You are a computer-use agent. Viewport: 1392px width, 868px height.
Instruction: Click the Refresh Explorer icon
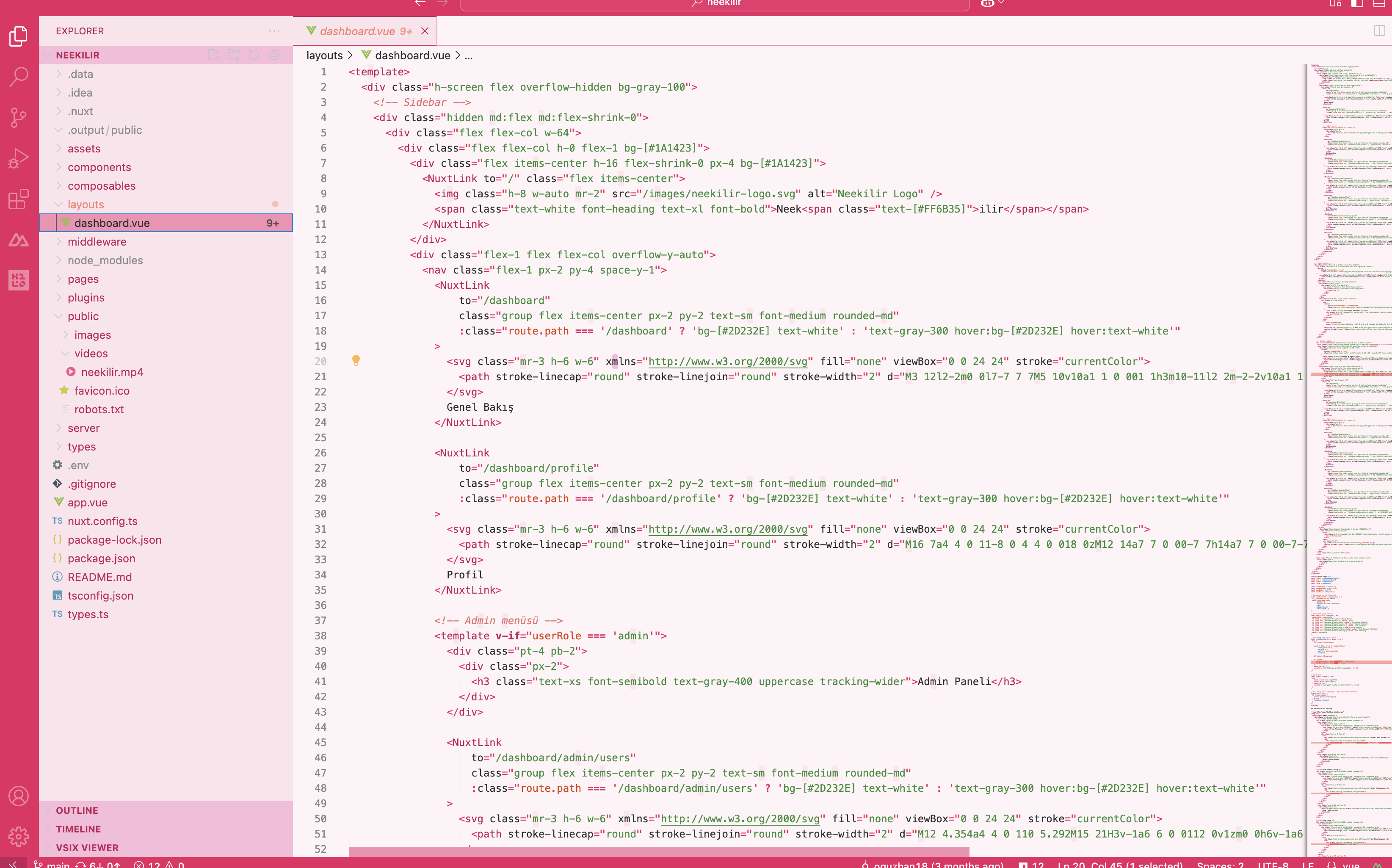[x=254, y=55]
